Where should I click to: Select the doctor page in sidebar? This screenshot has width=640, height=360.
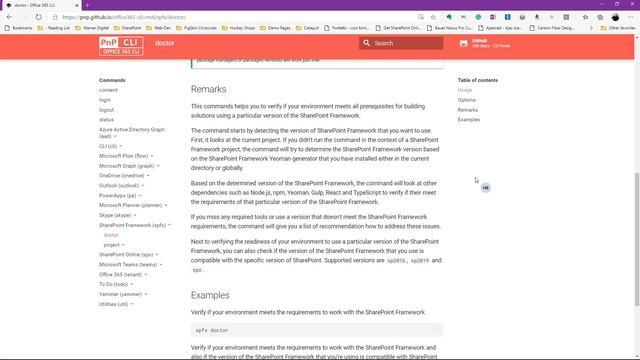pos(111,235)
